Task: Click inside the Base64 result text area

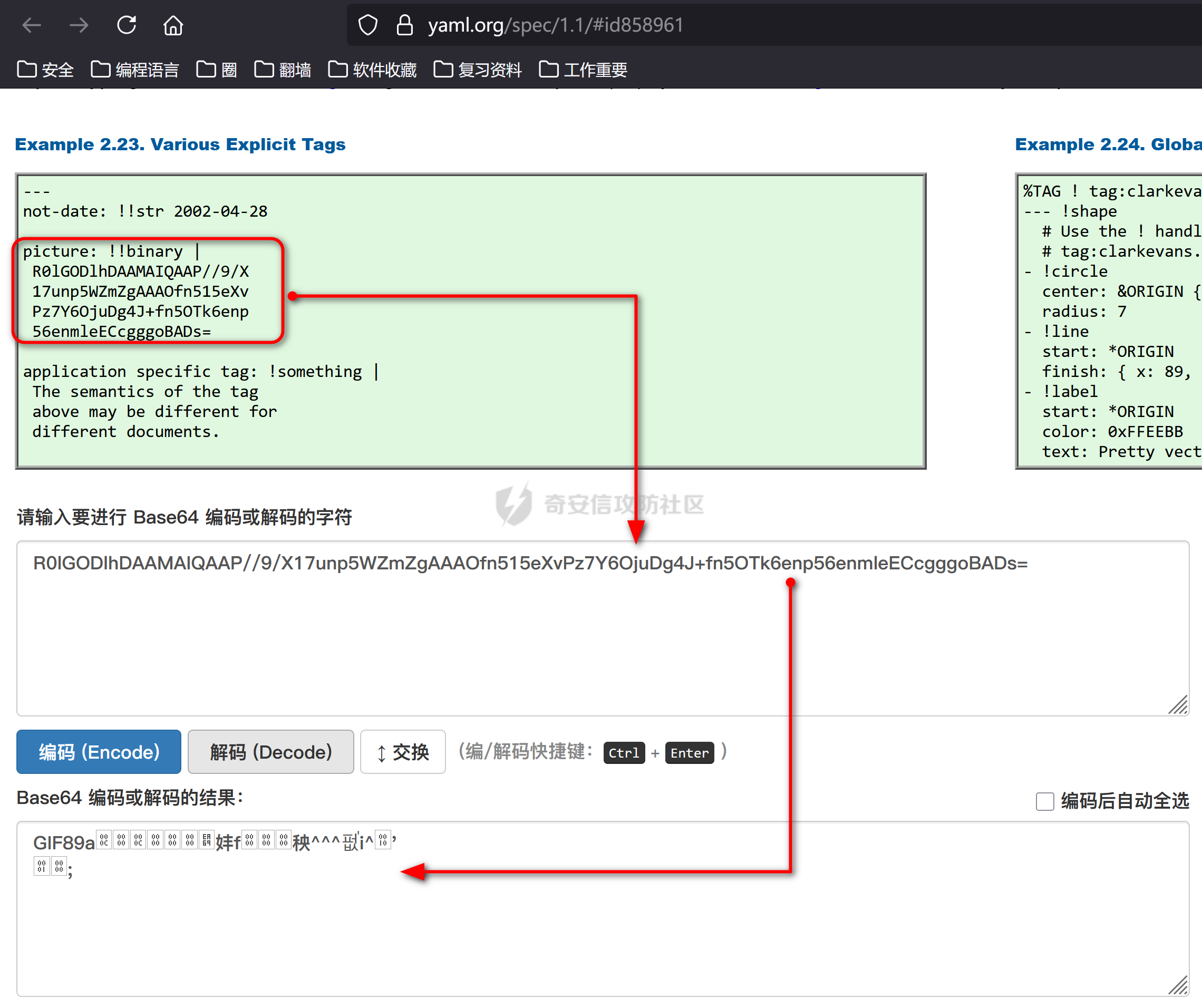Action: [603, 909]
